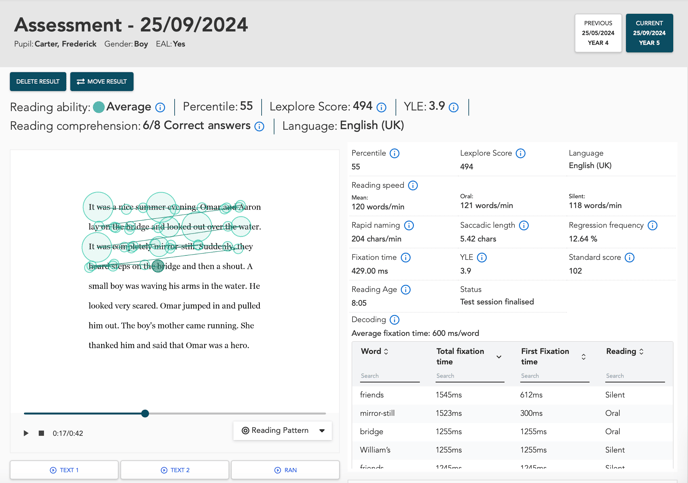Switch to TEXT 1 tab
Screen dimensions: 688x483
64,470
